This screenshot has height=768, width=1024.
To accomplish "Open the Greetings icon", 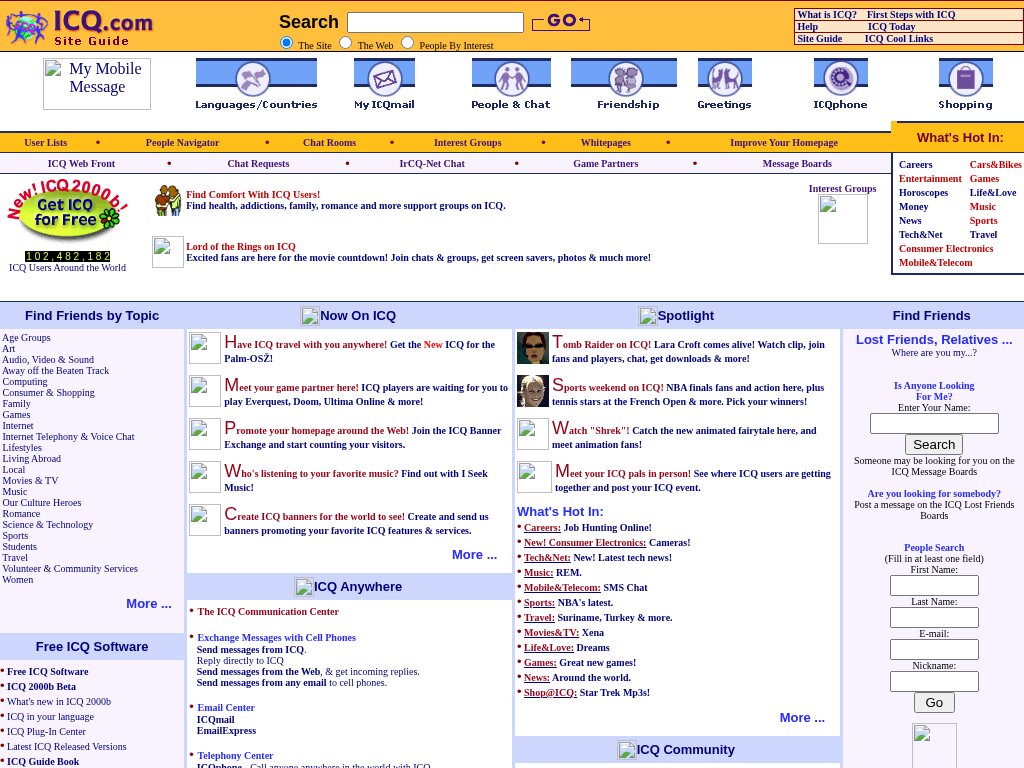I will pos(724,84).
